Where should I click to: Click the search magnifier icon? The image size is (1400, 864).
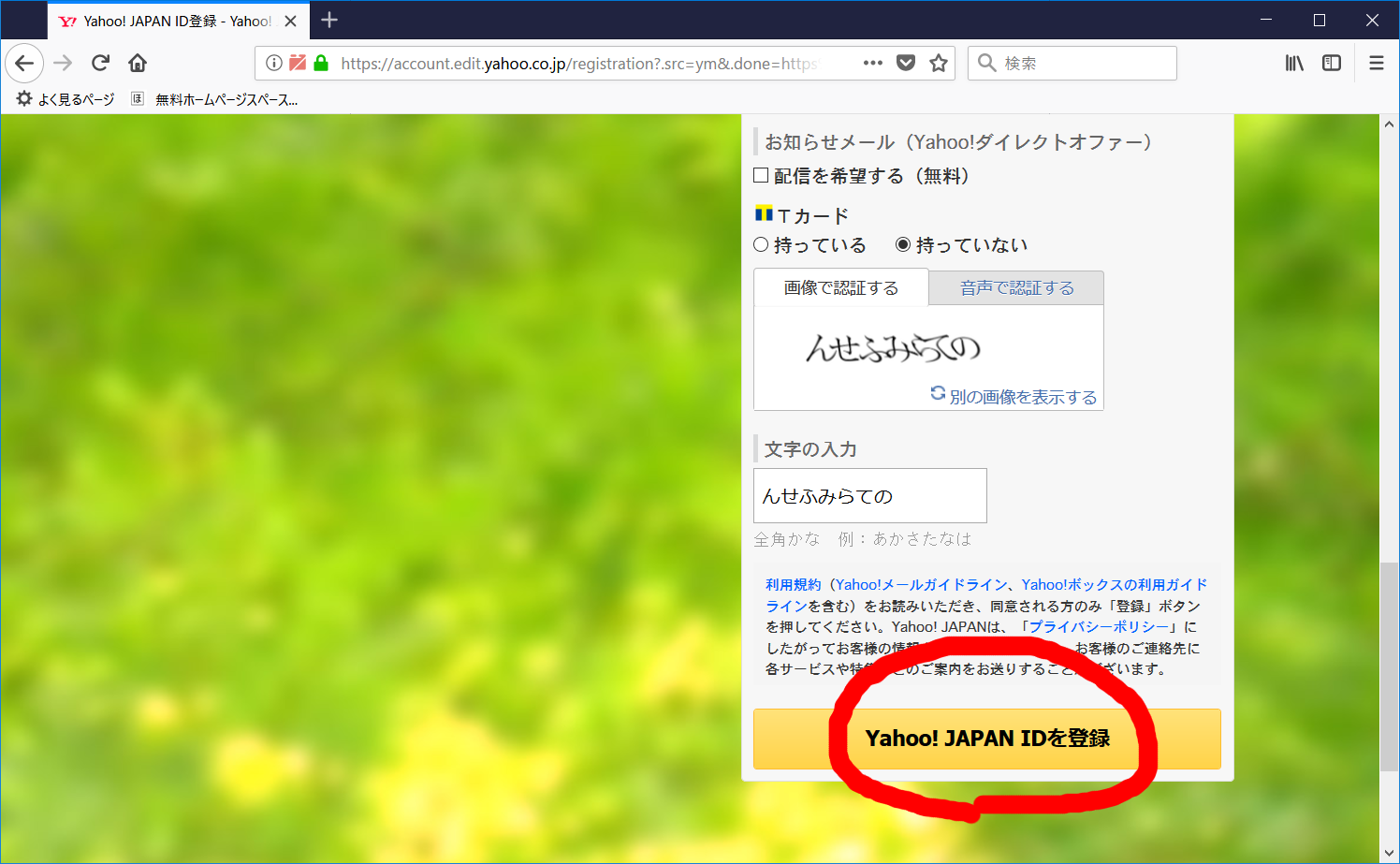pyautogui.click(x=986, y=63)
